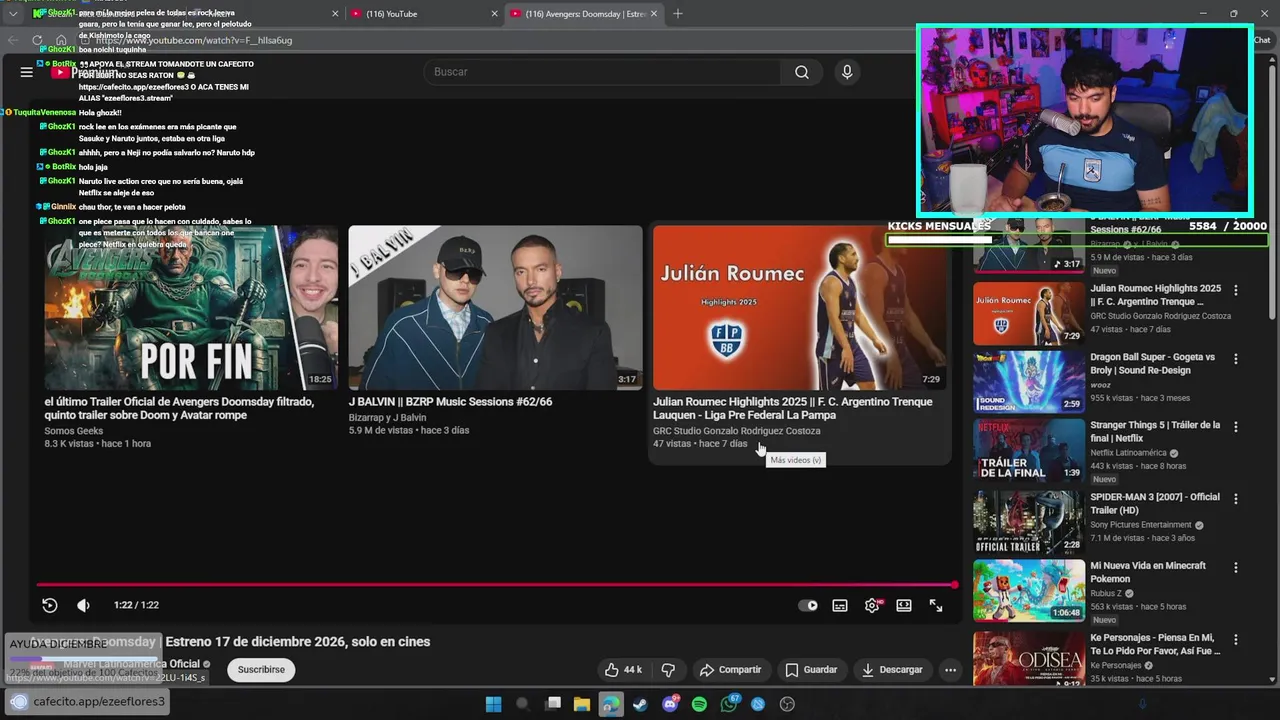This screenshot has width=1280, height=720.
Task: Open the browser home button
Action: coord(61,40)
